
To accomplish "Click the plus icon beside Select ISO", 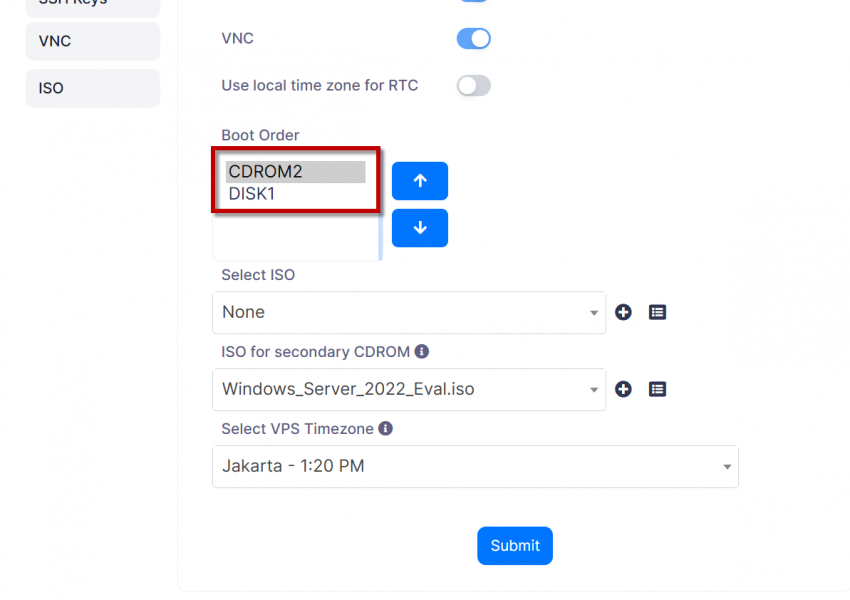I will point(623,312).
